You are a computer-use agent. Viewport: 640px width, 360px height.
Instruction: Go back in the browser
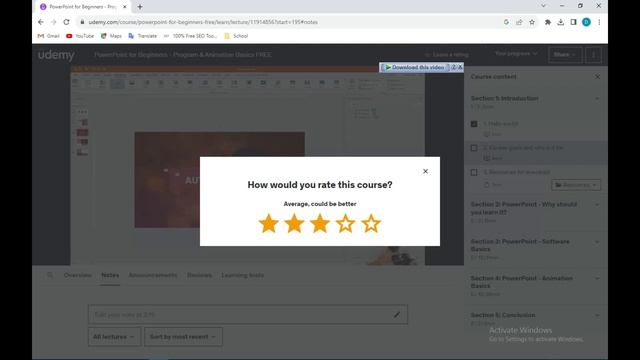[x=41, y=22]
